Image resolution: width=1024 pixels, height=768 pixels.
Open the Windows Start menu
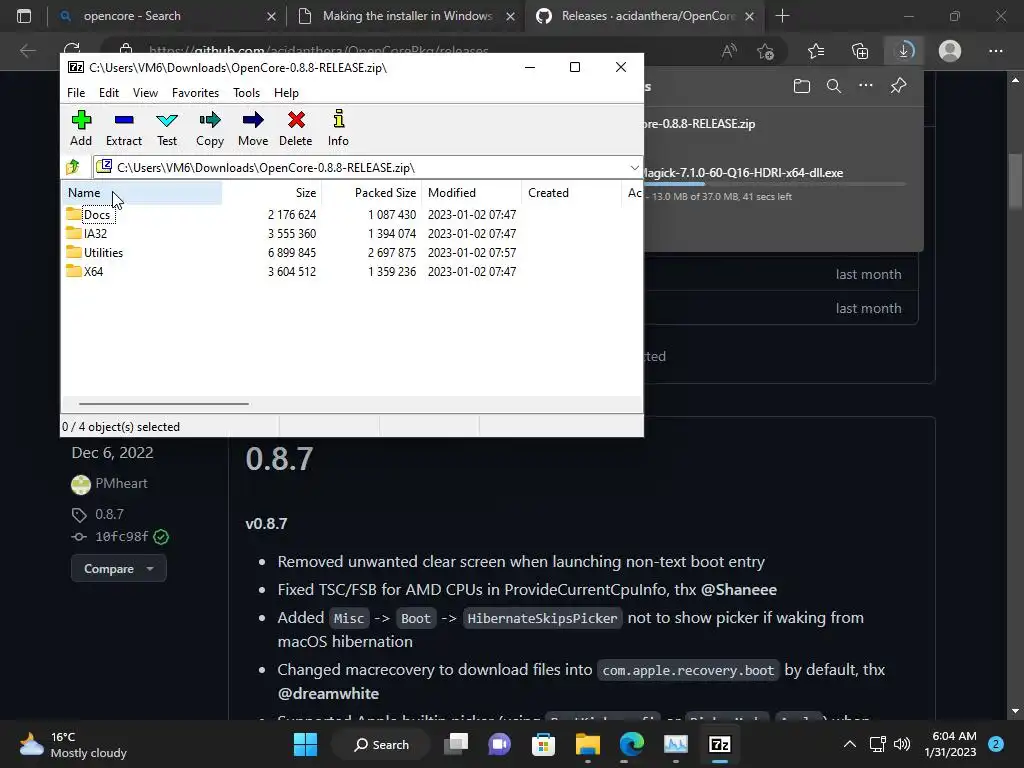tap(305, 744)
